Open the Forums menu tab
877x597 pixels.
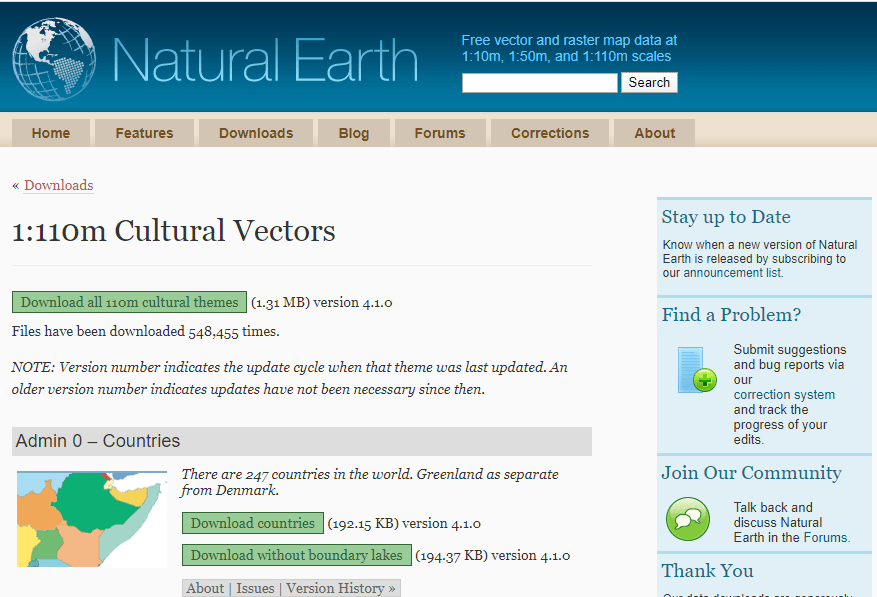pyautogui.click(x=440, y=133)
